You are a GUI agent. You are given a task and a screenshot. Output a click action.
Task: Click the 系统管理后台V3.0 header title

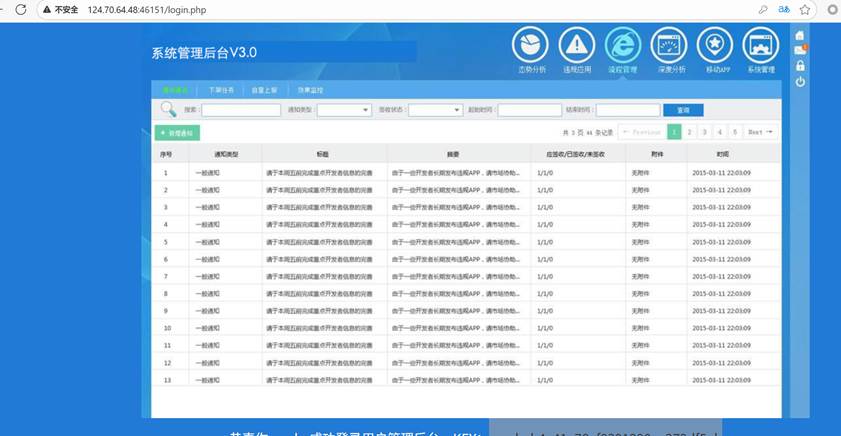click(x=204, y=53)
